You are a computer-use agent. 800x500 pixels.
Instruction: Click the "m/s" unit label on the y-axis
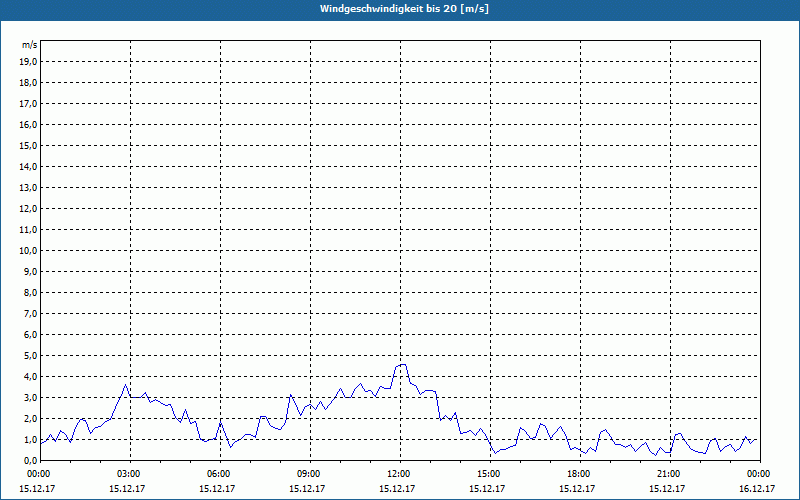(x=29, y=45)
